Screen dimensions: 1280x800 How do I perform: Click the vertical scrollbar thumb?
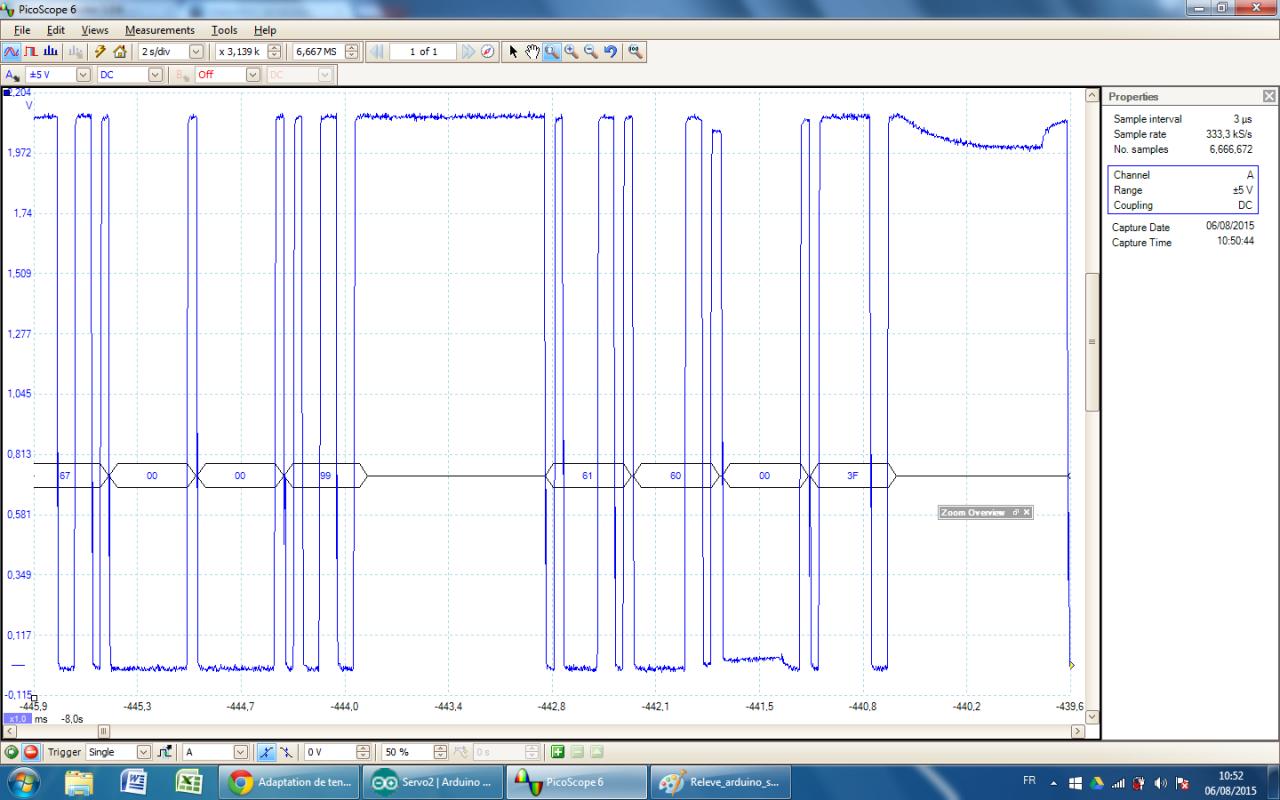(1092, 341)
